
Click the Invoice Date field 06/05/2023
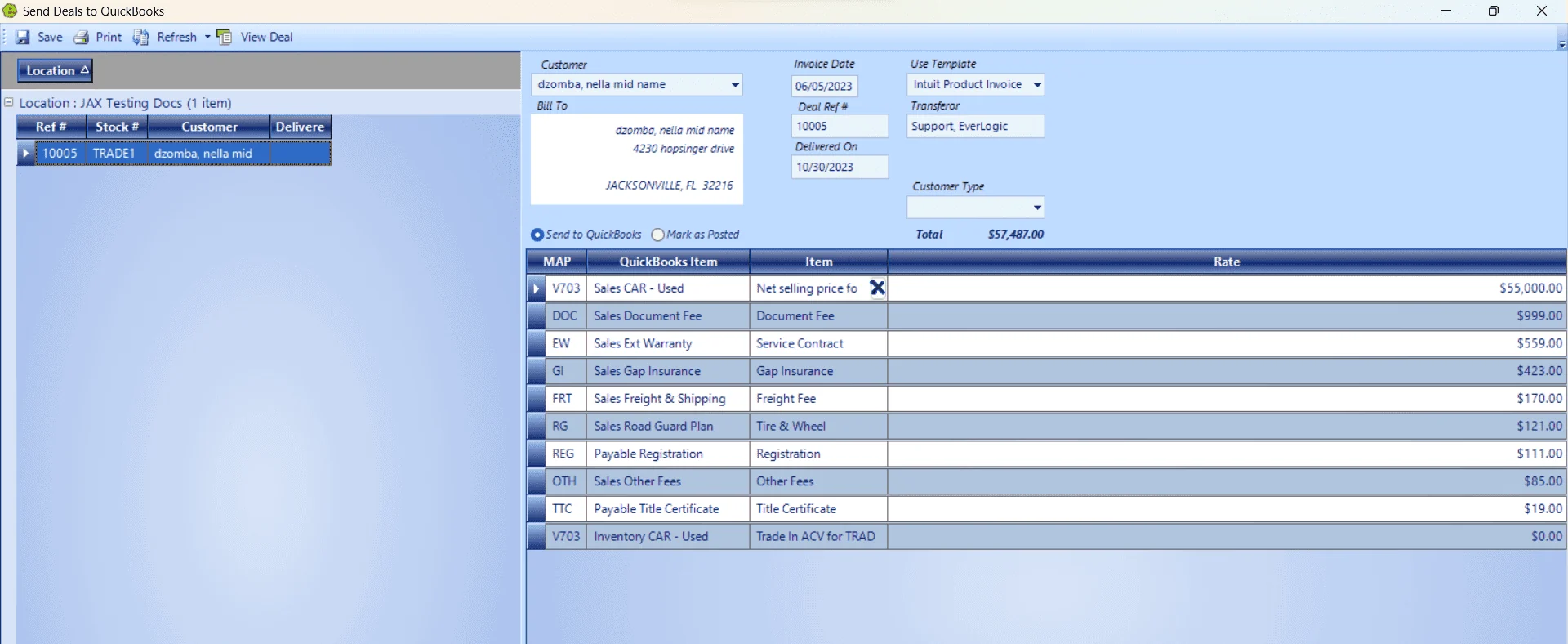pos(824,86)
